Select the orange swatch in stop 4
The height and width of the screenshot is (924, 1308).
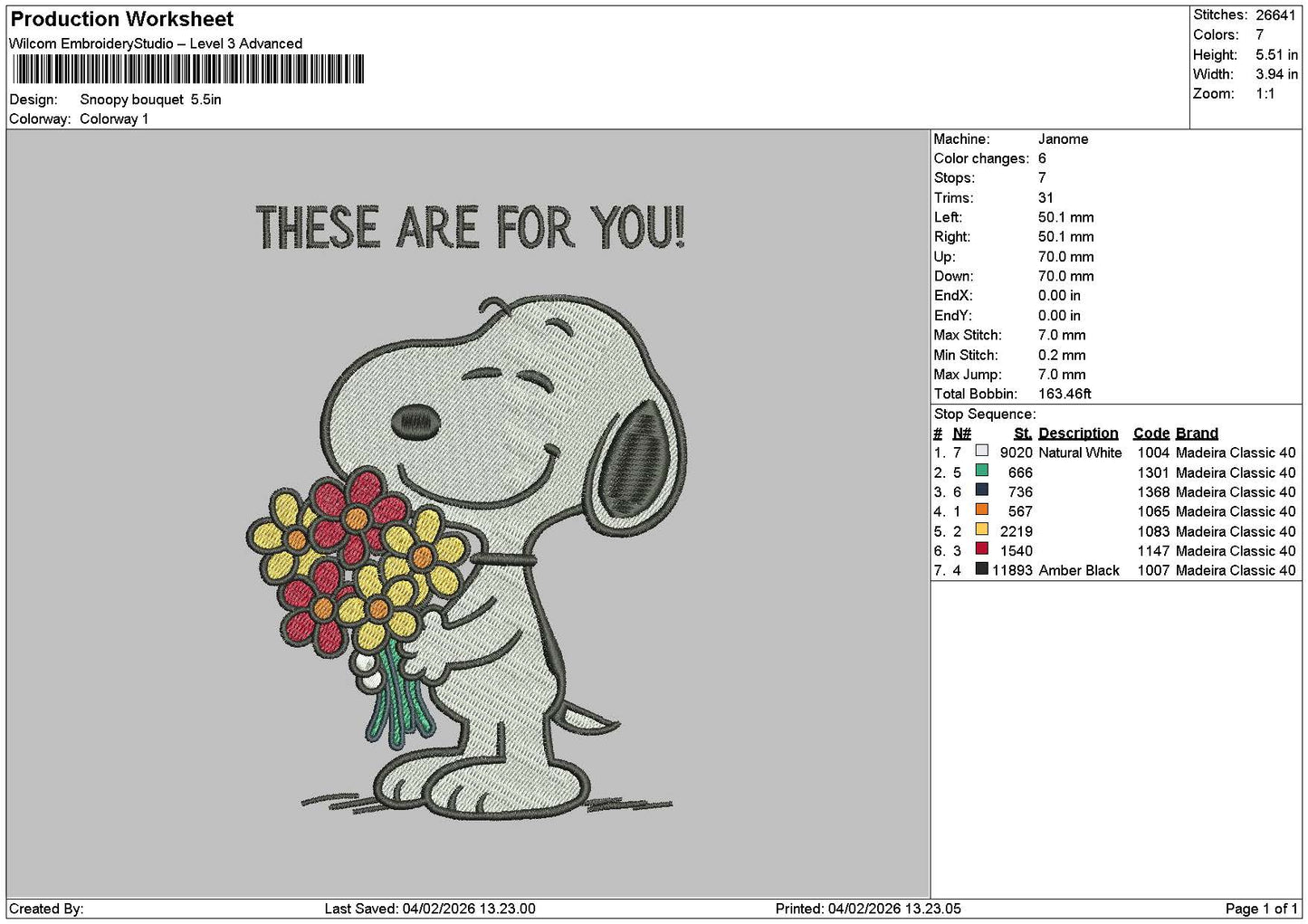(x=981, y=510)
